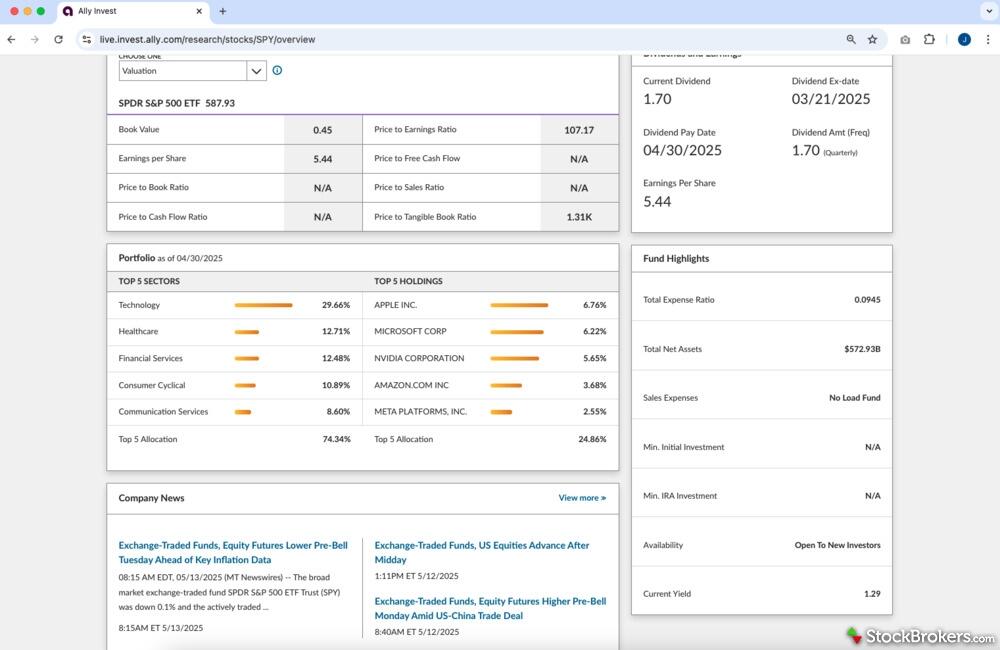
Task: Expand the Valuation dropdown arrow
Action: 257,71
